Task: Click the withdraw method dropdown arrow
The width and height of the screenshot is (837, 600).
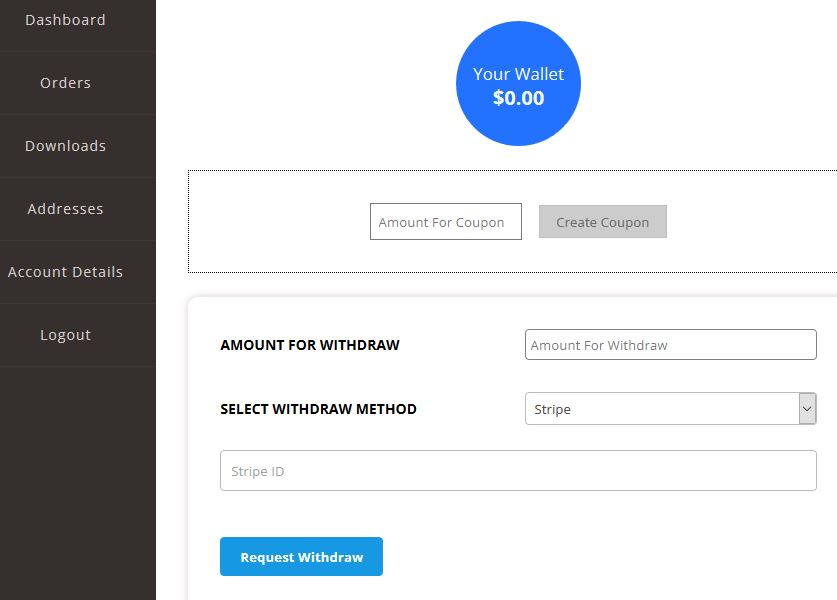Action: coord(807,409)
